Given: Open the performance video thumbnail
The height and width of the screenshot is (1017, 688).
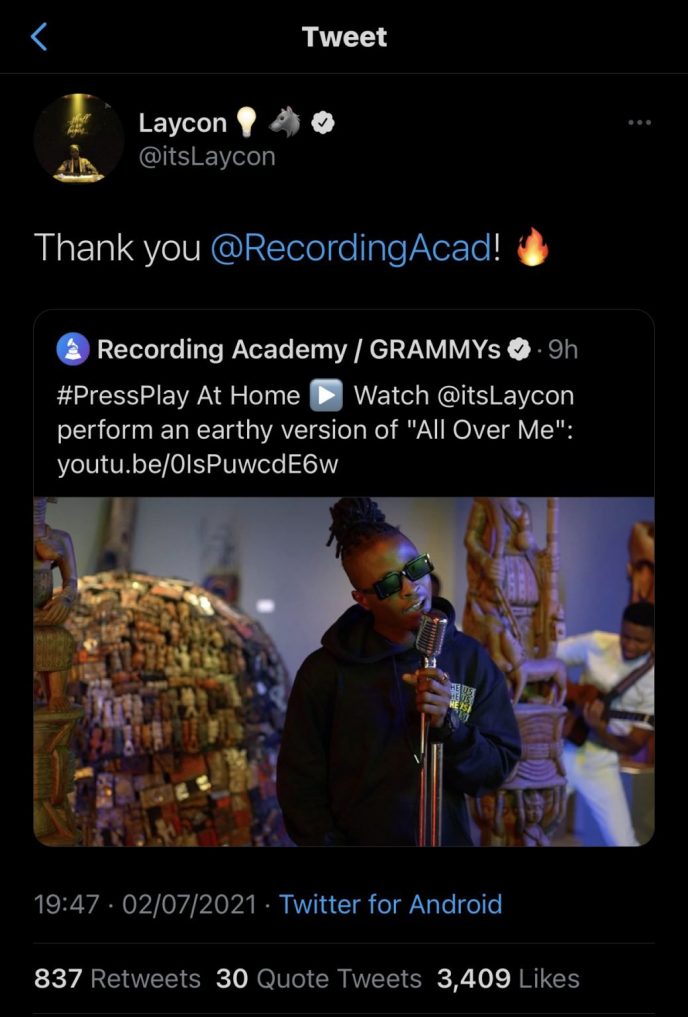Looking at the screenshot, I should point(344,671).
